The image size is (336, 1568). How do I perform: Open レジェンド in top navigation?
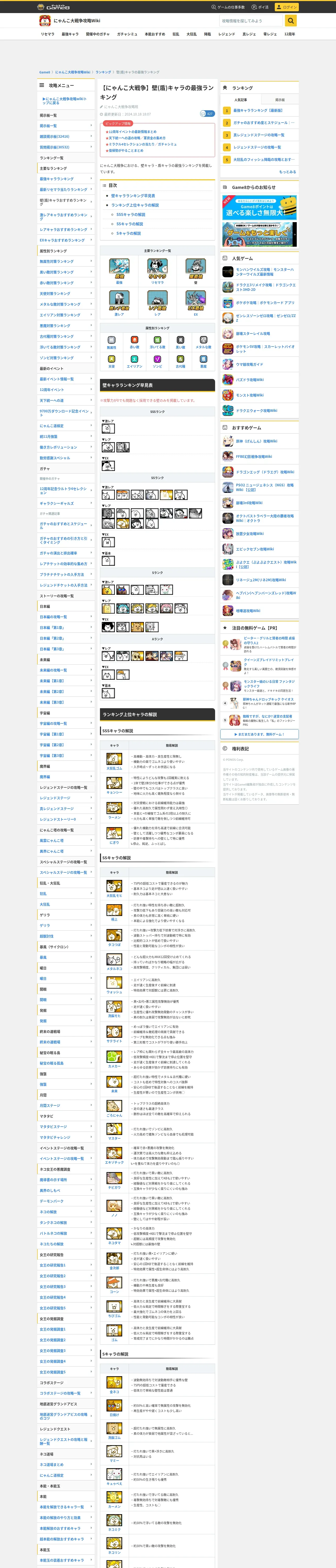click(227, 34)
